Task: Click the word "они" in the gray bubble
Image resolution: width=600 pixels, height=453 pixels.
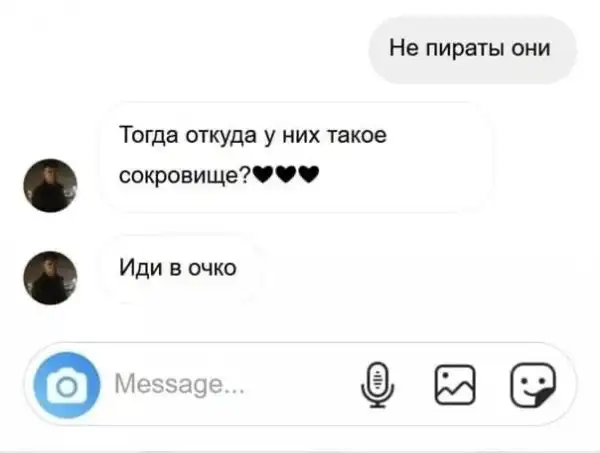Action: click(x=531, y=49)
